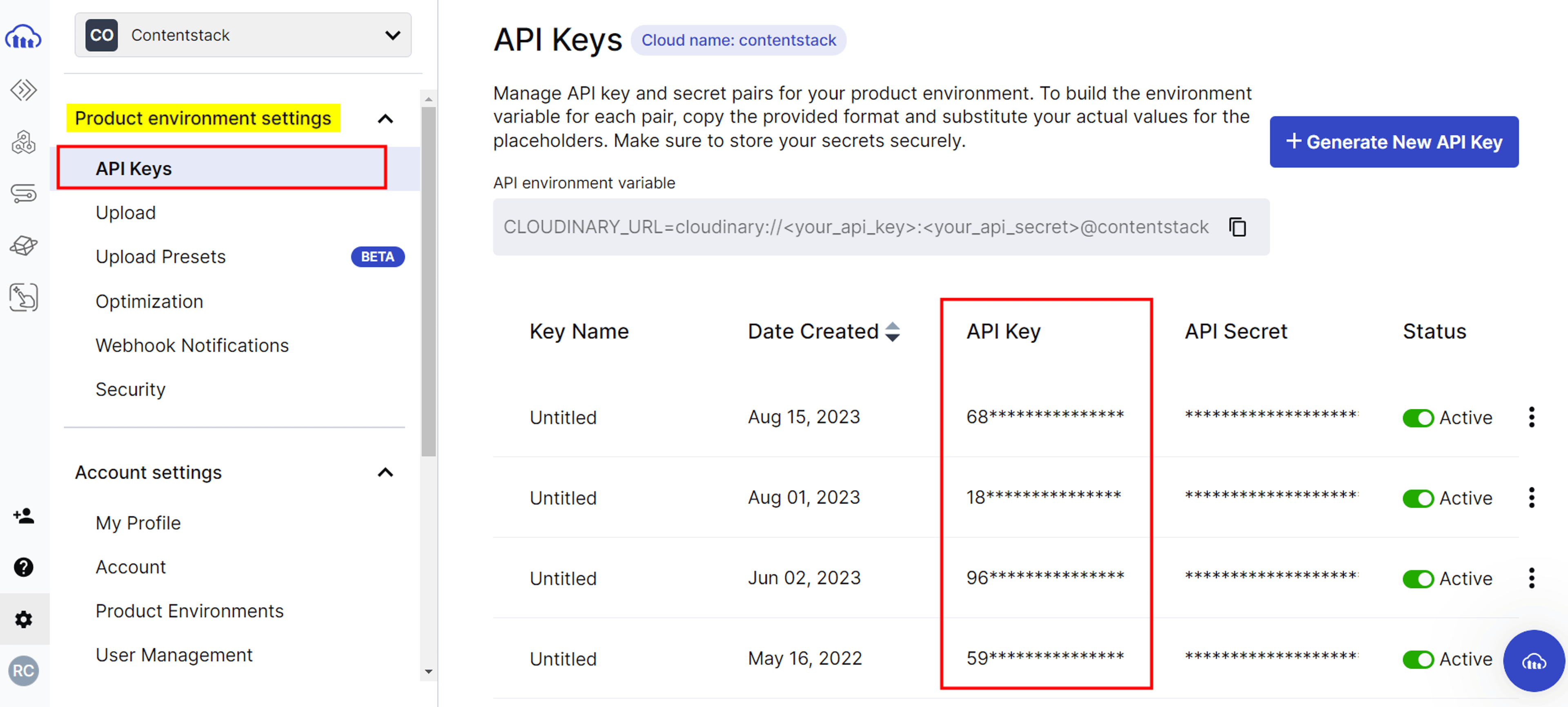Click the masked API secret in May 16 row

pyautogui.click(x=1272, y=656)
